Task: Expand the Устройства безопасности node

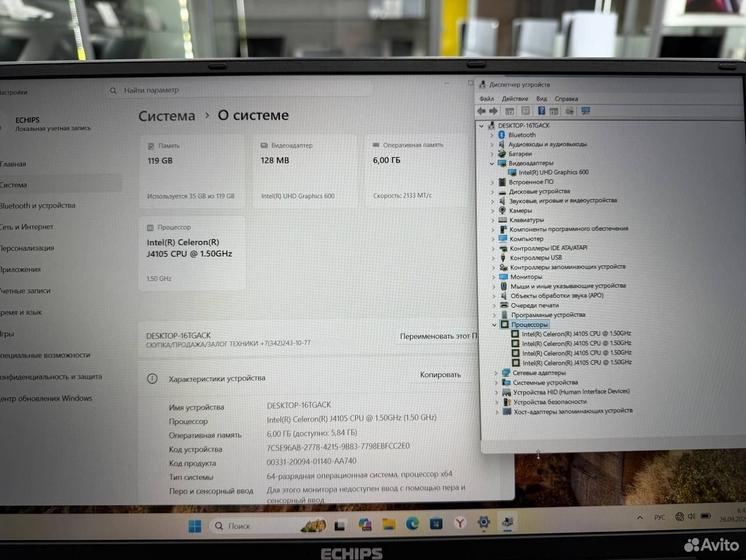Action: click(497, 402)
